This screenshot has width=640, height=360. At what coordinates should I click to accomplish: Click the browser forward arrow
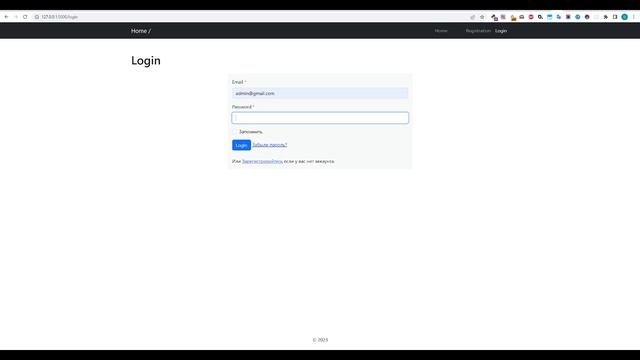(16, 17)
